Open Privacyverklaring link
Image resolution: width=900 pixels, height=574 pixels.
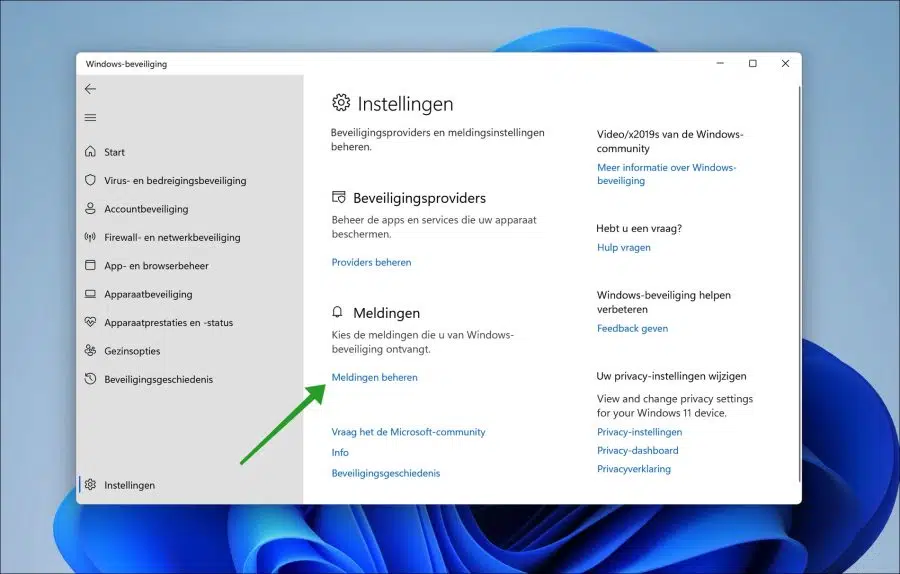[634, 469]
